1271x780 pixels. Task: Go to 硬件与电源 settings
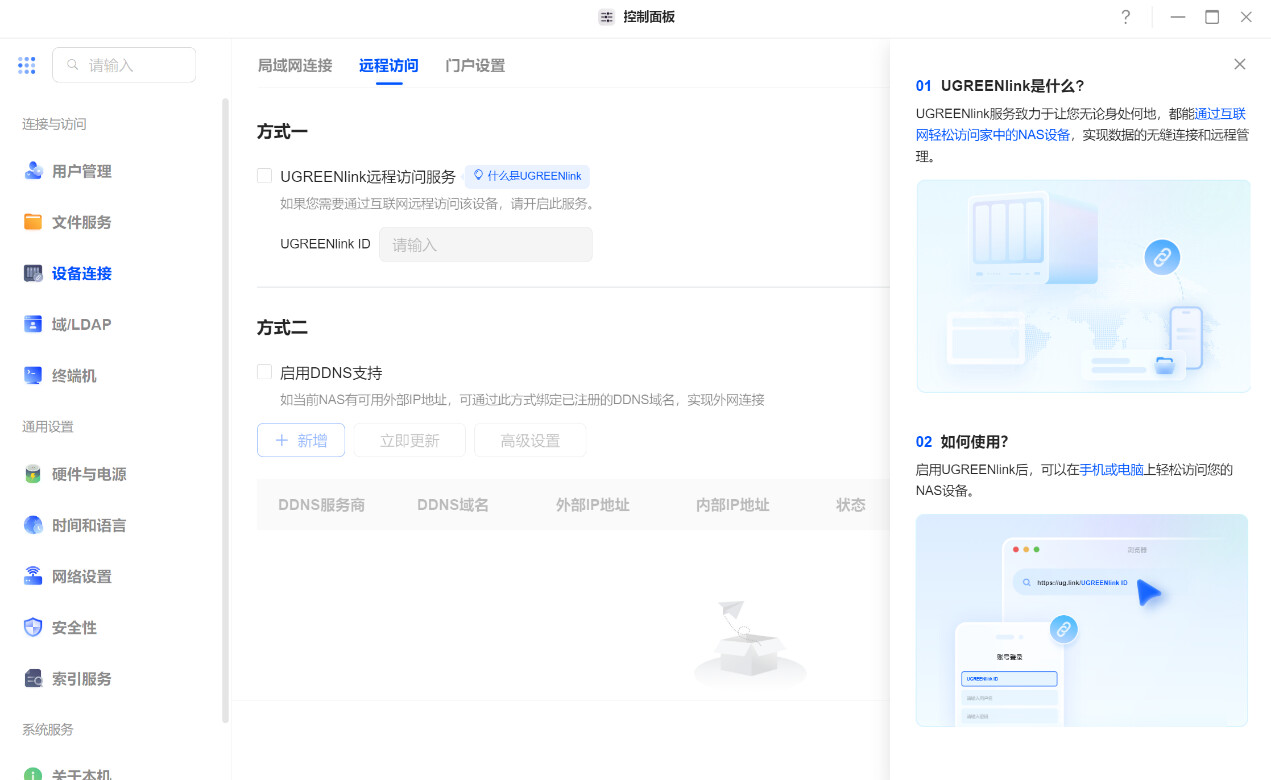pyautogui.click(x=88, y=474)
